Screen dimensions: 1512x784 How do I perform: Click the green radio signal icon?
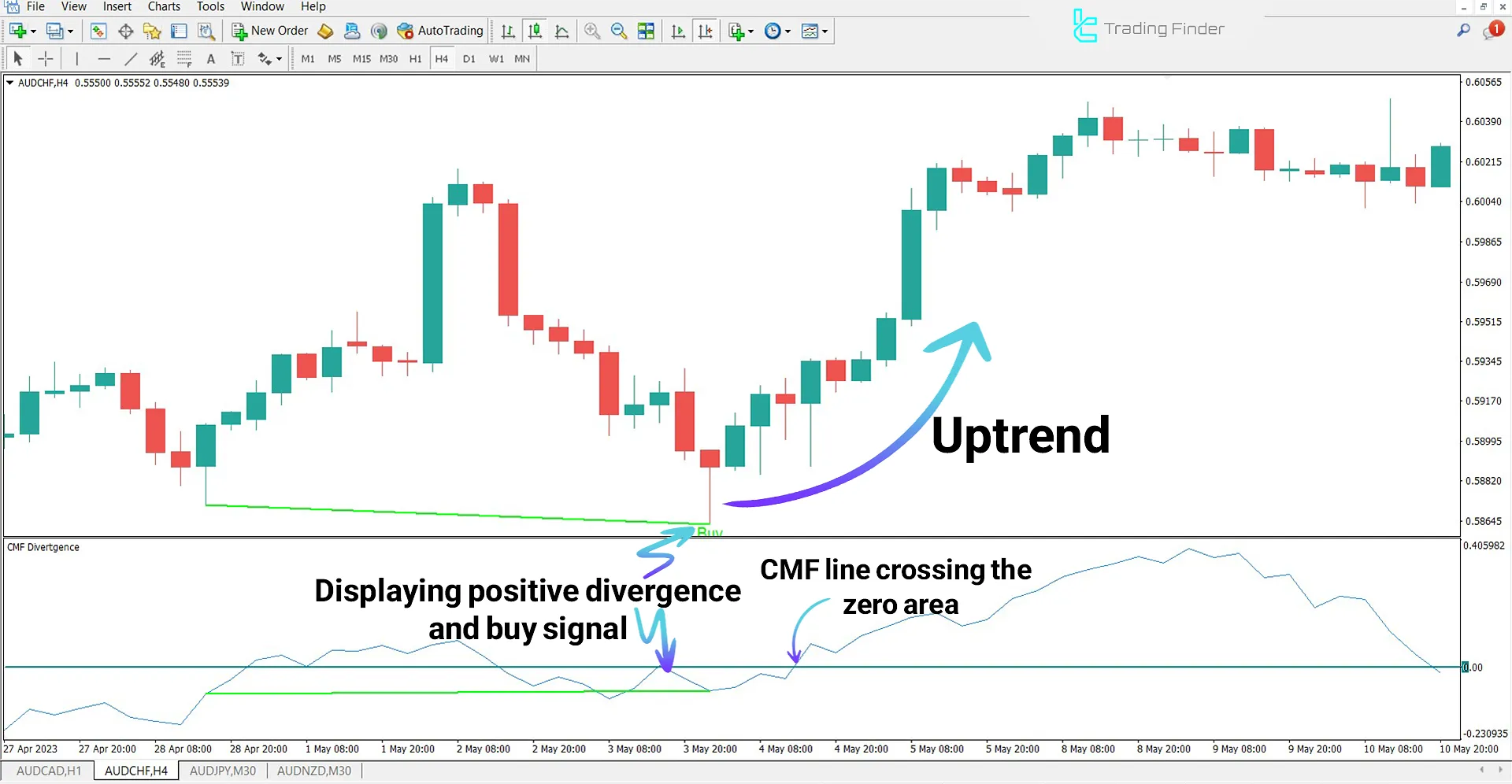pyautogui.click(x=379, y=31)
